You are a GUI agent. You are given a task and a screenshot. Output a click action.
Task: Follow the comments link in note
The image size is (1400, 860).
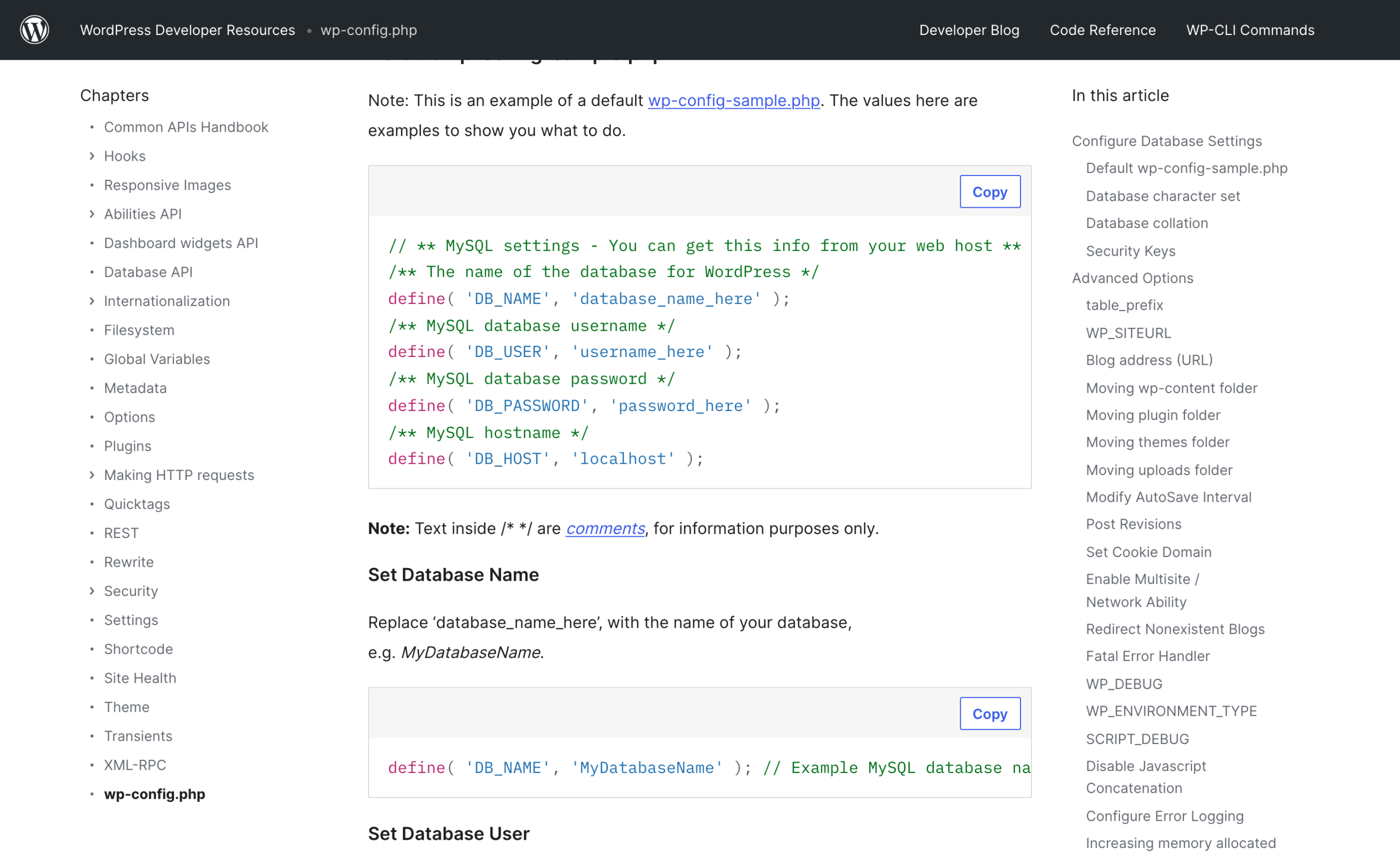pos(605,528)
